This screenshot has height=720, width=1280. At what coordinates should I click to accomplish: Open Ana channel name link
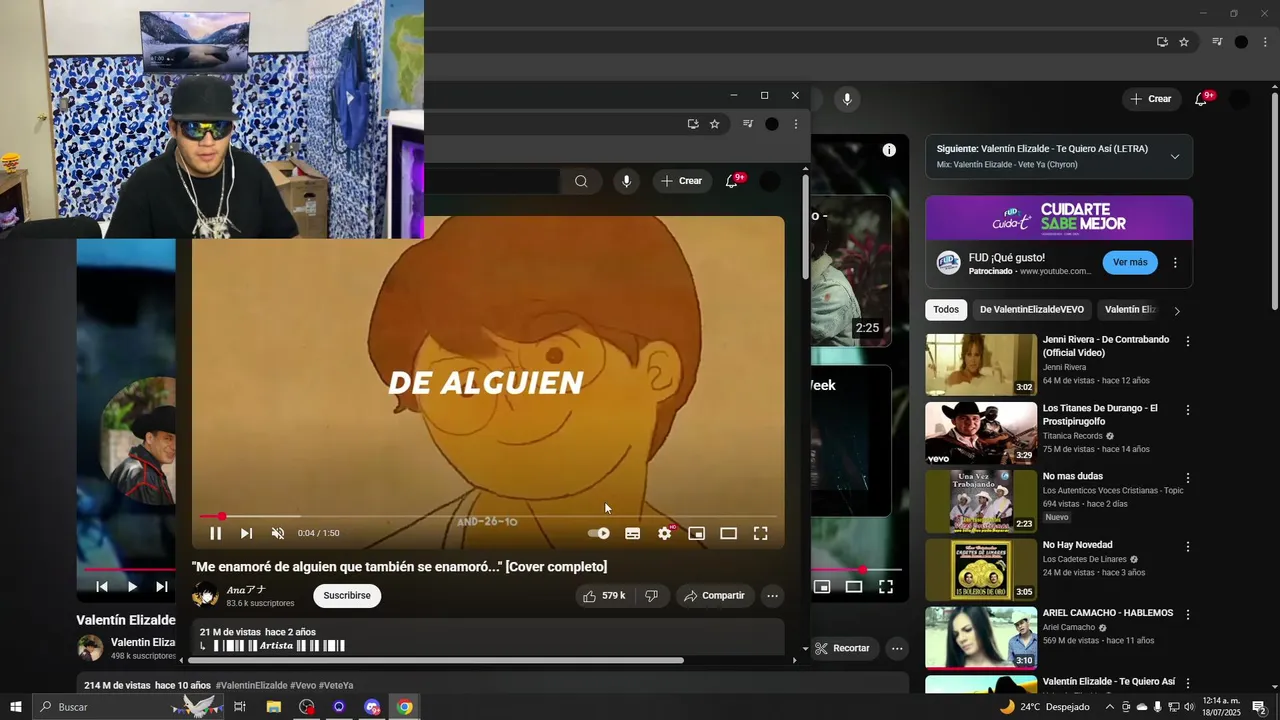pyautogui.click(x=246, y=590)
